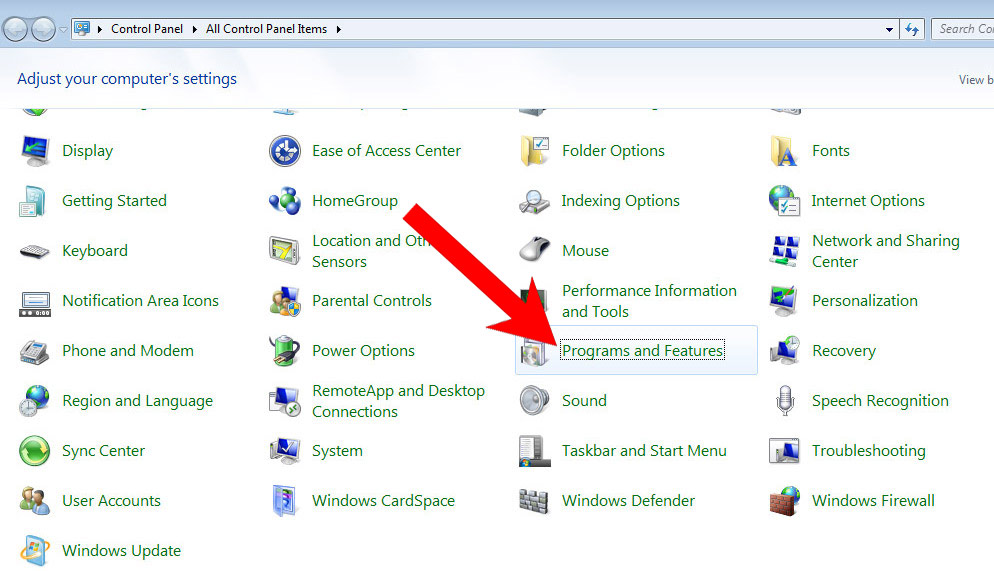This screenshot has height=571, width=994.
Task: Open the Personalization icon
Action: pos(784,301)
